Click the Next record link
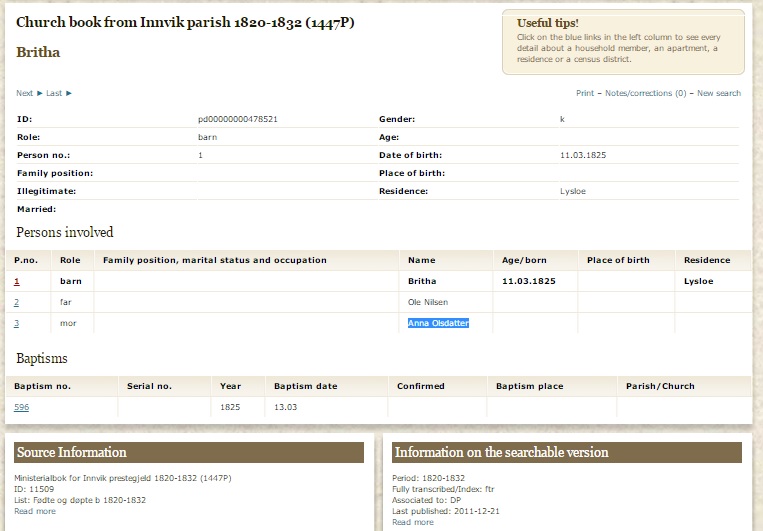Image resolution: width=763 pixels, height=531 pixels. click(x=25, y=93)
